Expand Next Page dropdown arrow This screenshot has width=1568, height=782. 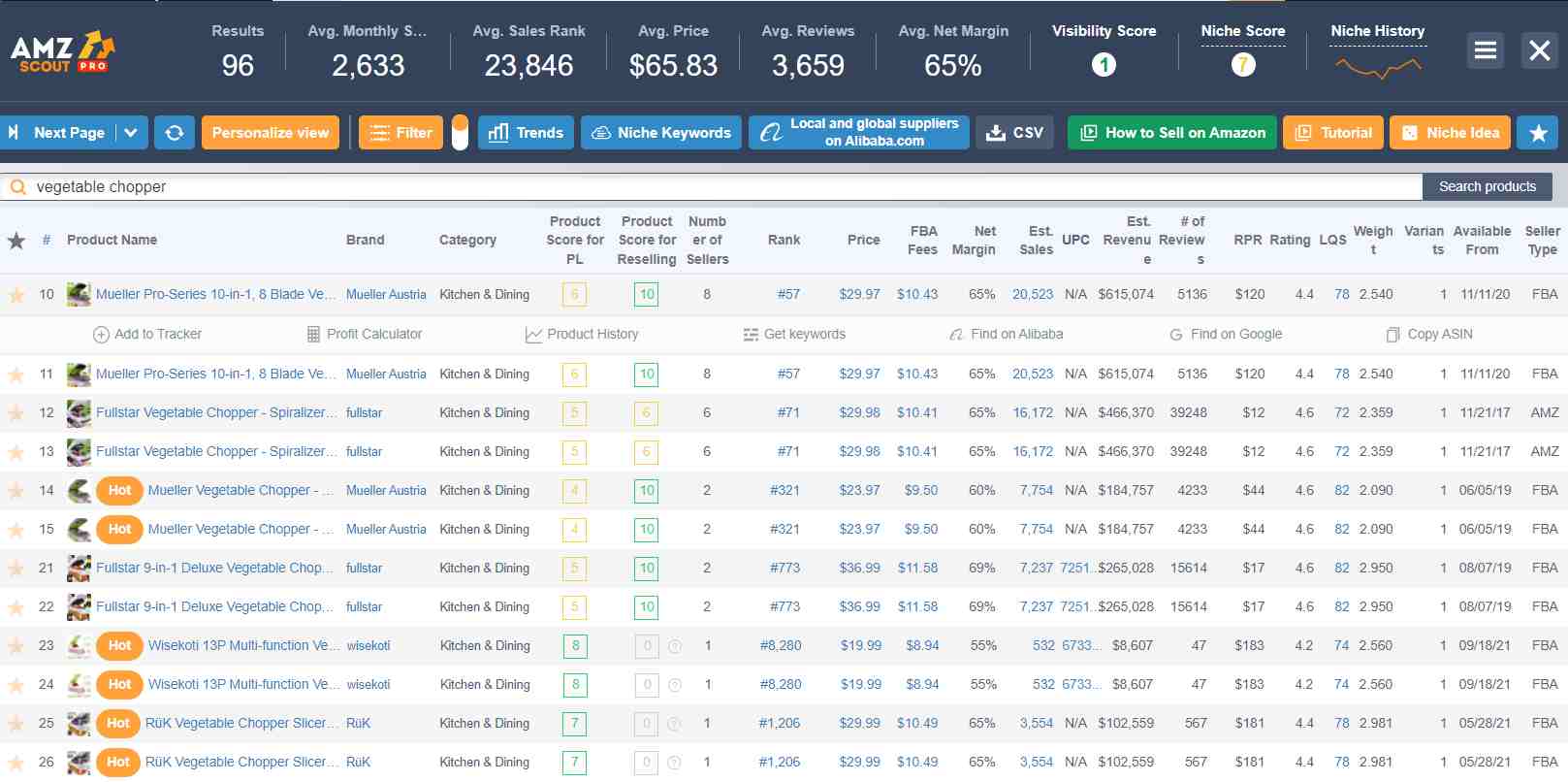(x=131, y=133)
